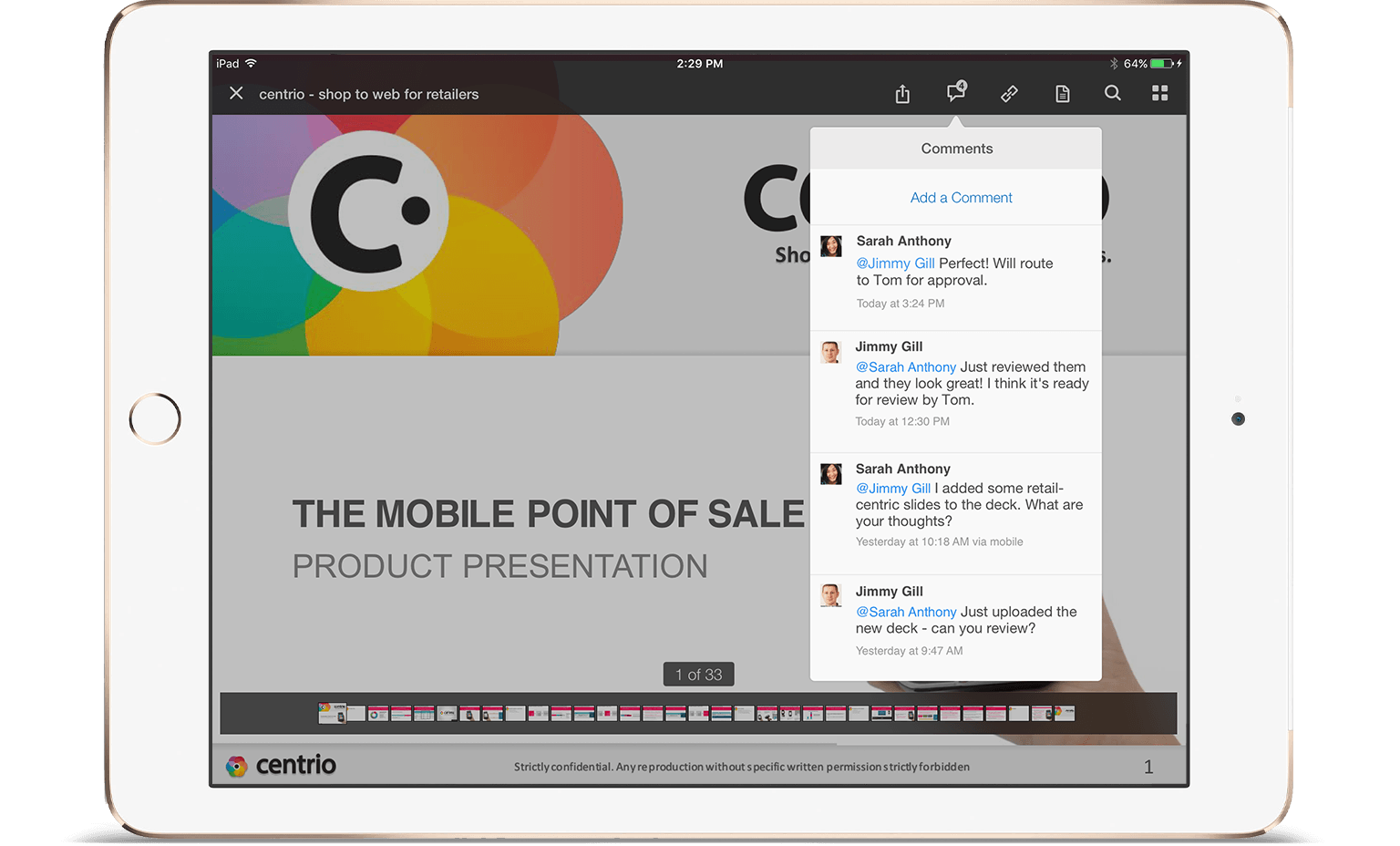Open search with the magnifying glass
This screenshot has width=1400, height=846.
click(1113, 93)
